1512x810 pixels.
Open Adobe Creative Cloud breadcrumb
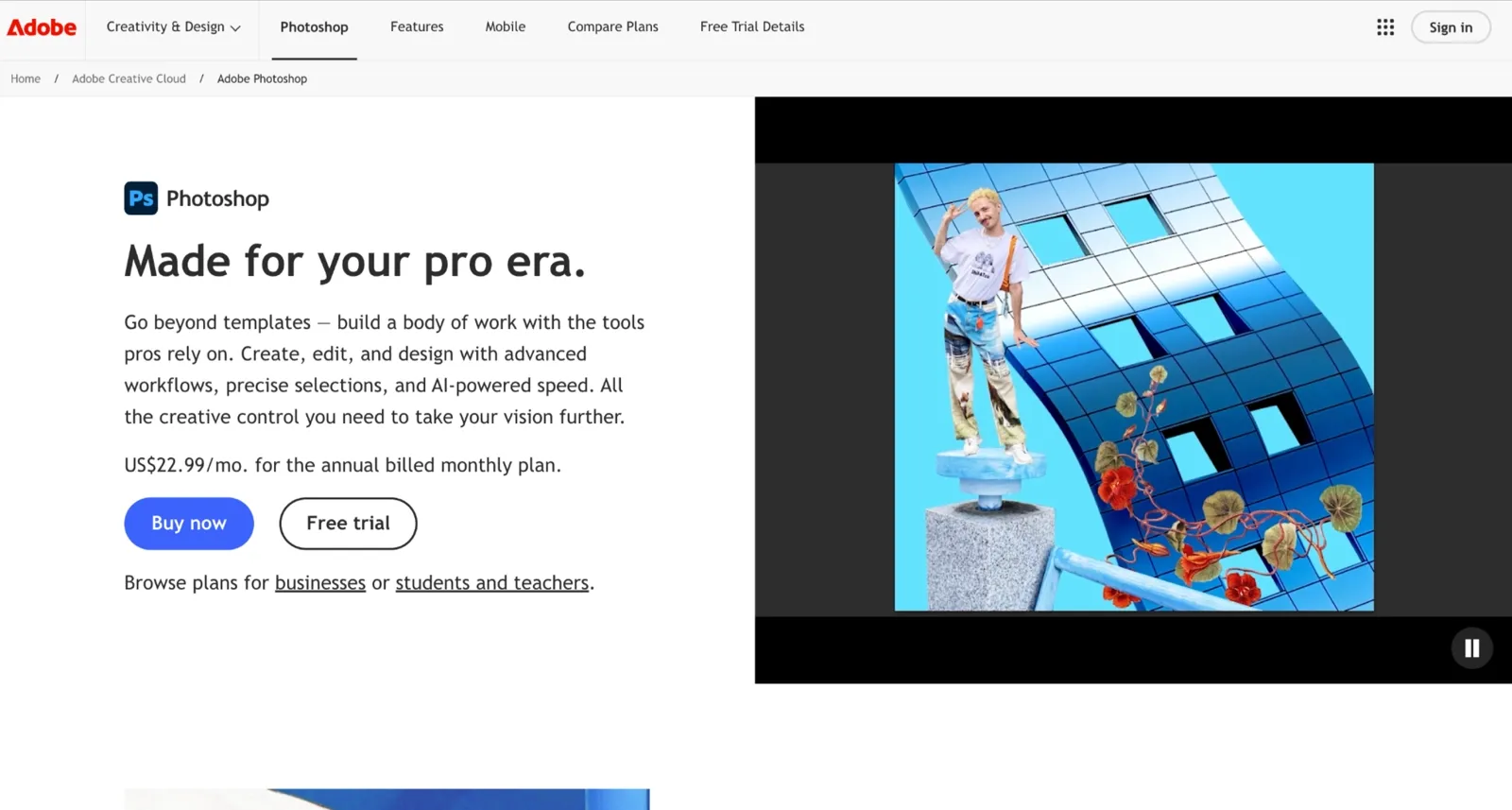click(129, 79)
